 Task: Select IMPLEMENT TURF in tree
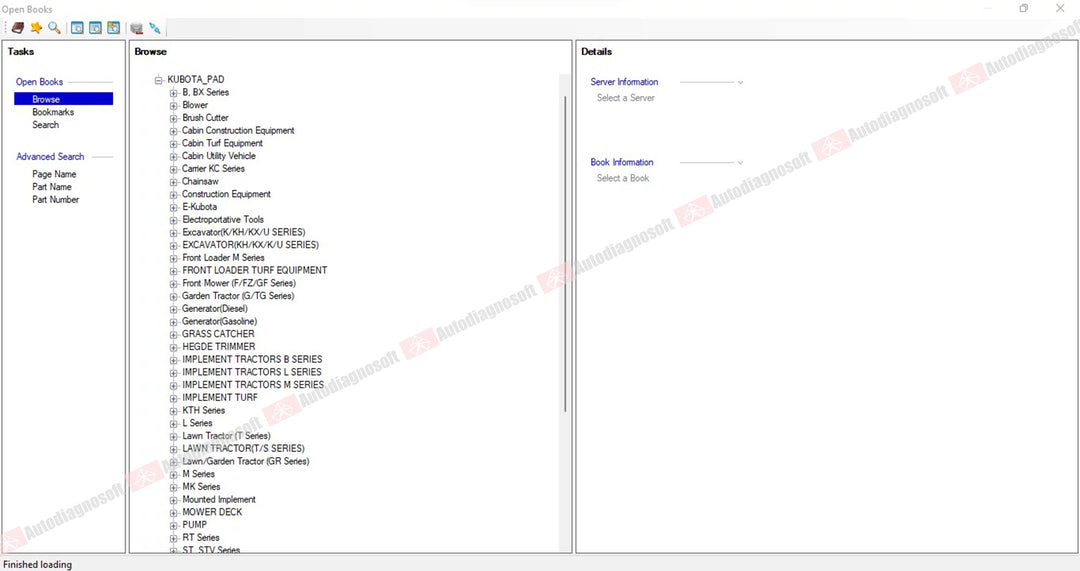click(220, 398)
